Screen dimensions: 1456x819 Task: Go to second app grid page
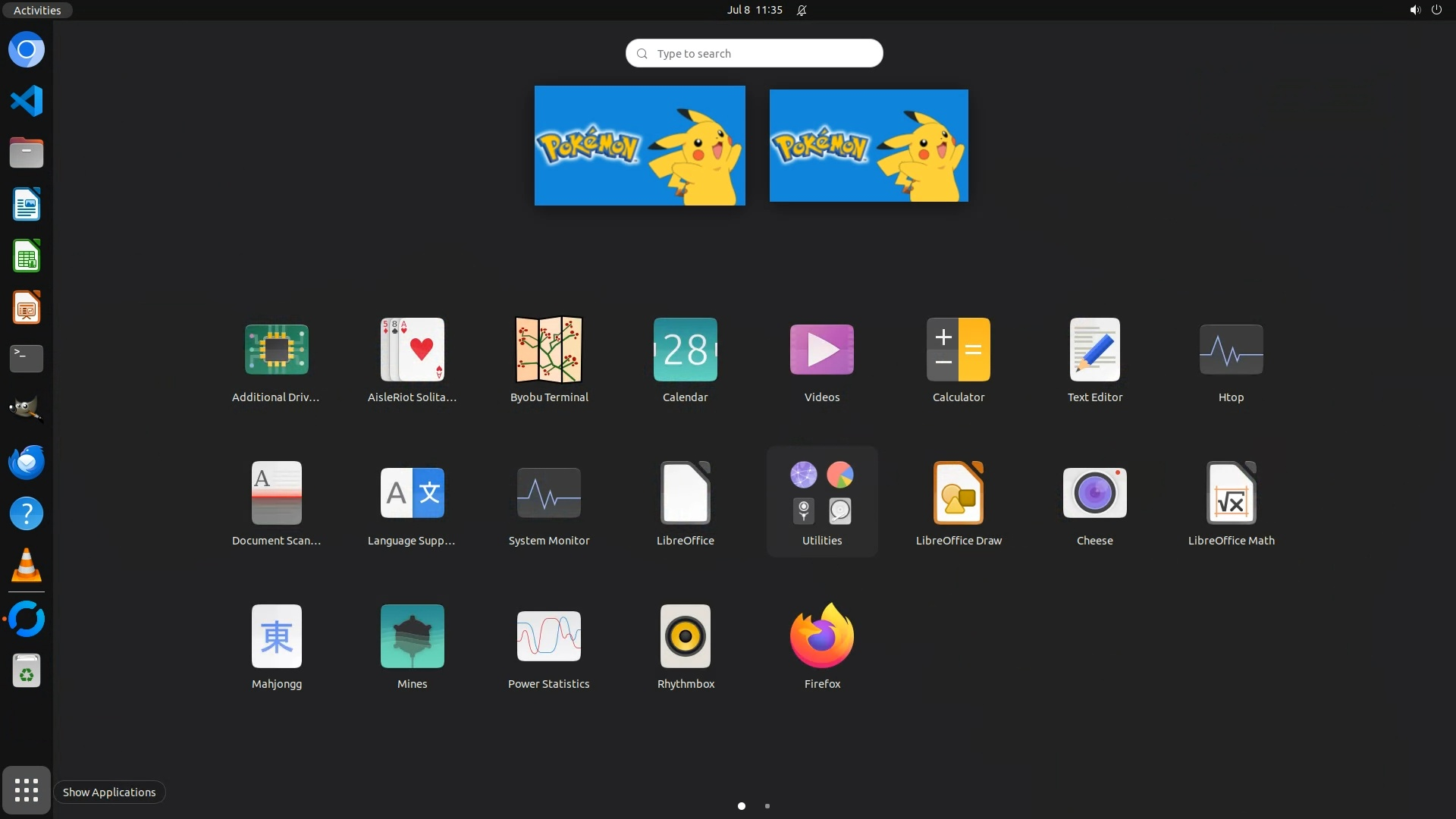pyautogui.click(x=767, y=806)
